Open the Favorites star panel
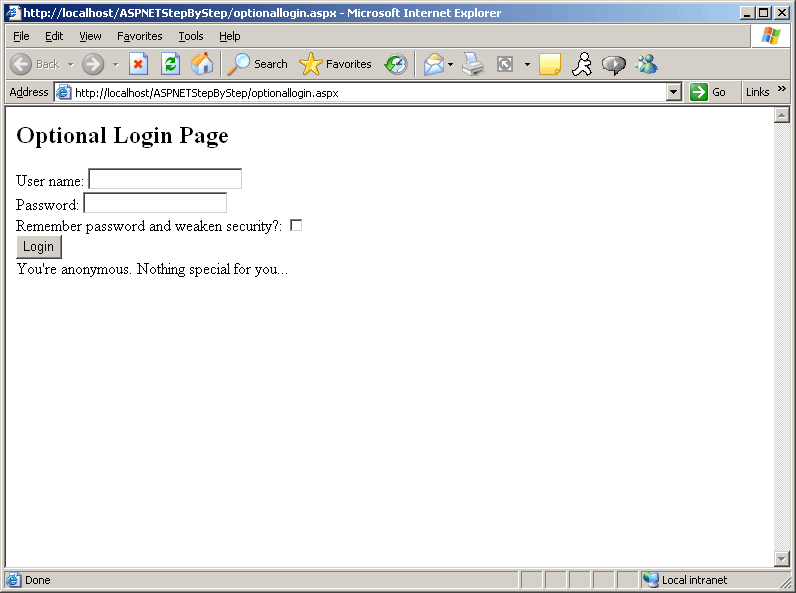Viewport: 796px width, 593px height. click(335, 64)
